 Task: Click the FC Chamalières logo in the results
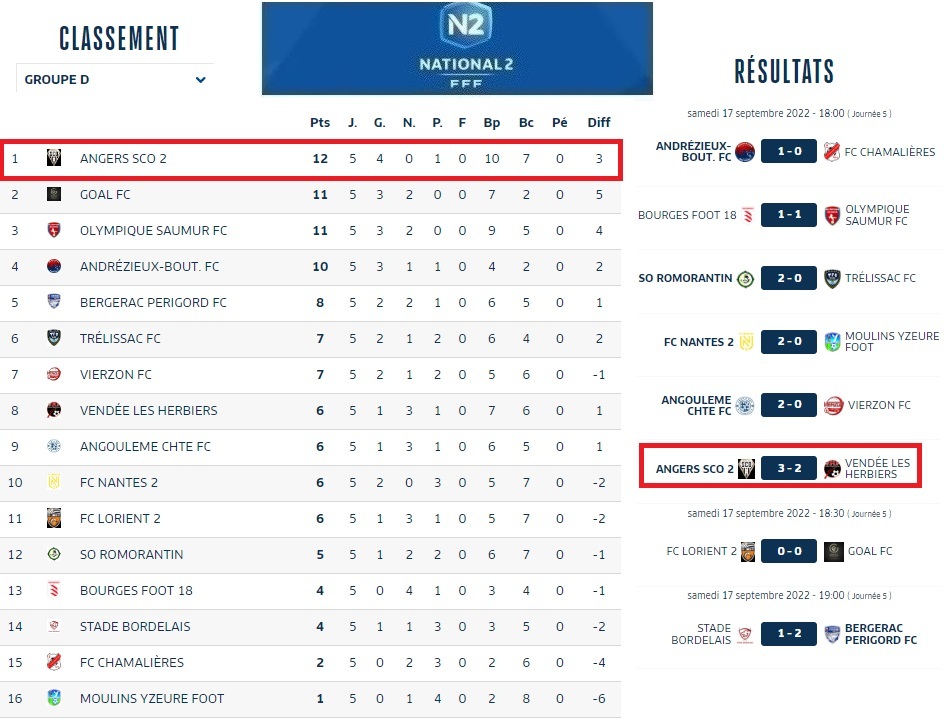click(832, 152)
